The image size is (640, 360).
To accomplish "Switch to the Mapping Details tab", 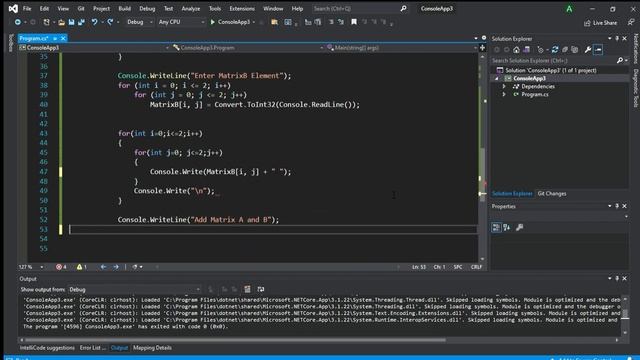I will pyautogui.click(x=152, y=348).
